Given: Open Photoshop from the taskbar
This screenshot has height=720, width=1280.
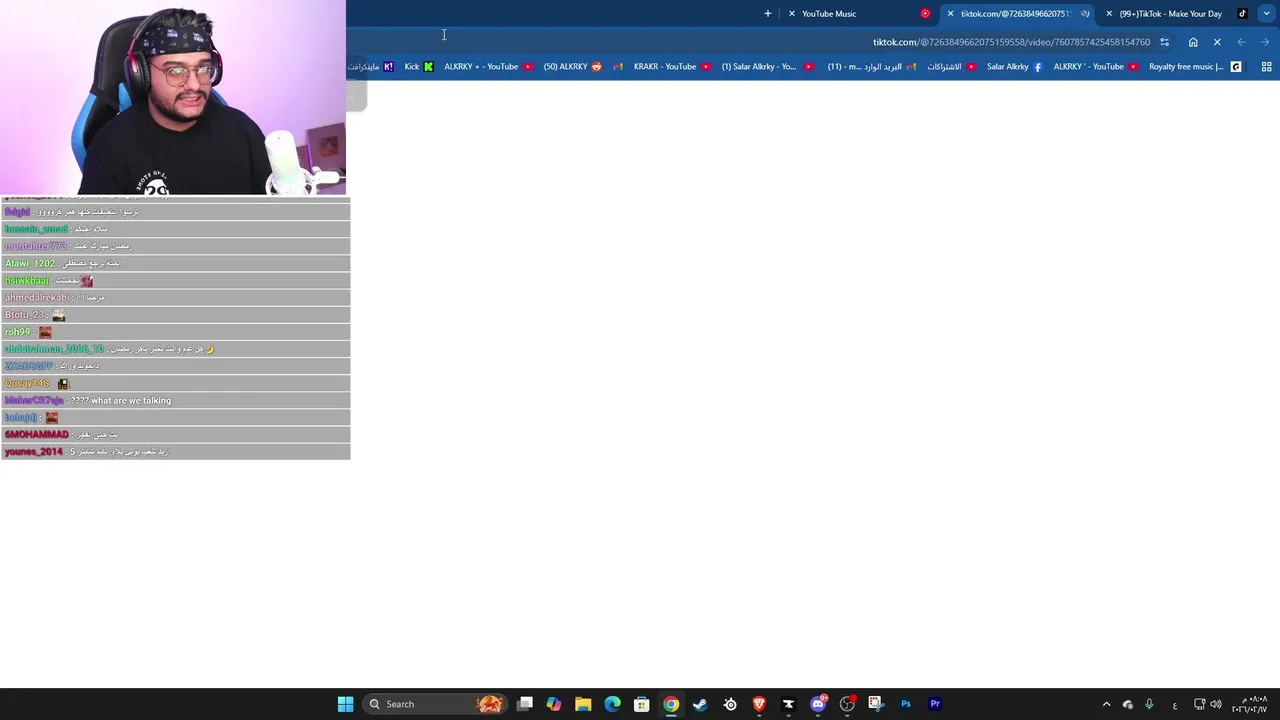Looking at the screenshot, I should [906, 704].
